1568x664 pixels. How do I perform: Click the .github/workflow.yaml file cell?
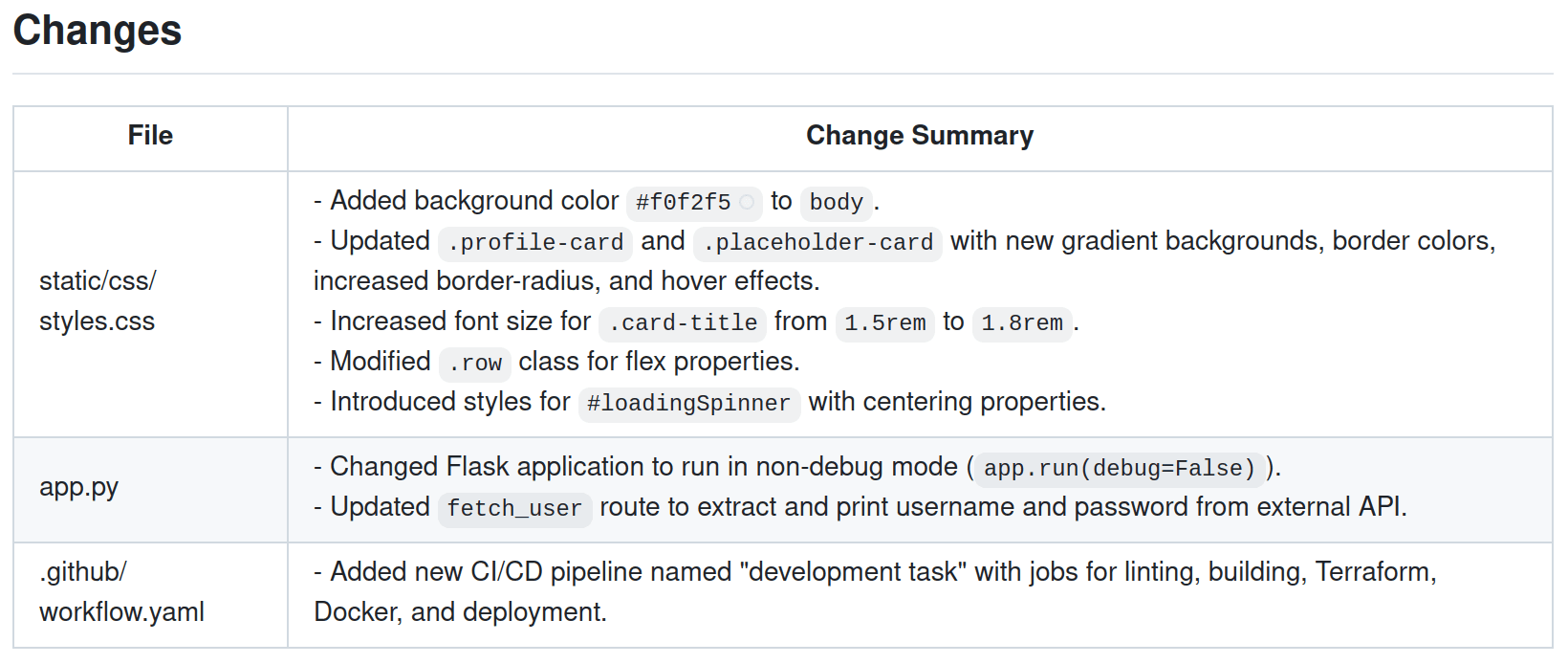coord(121,592)
